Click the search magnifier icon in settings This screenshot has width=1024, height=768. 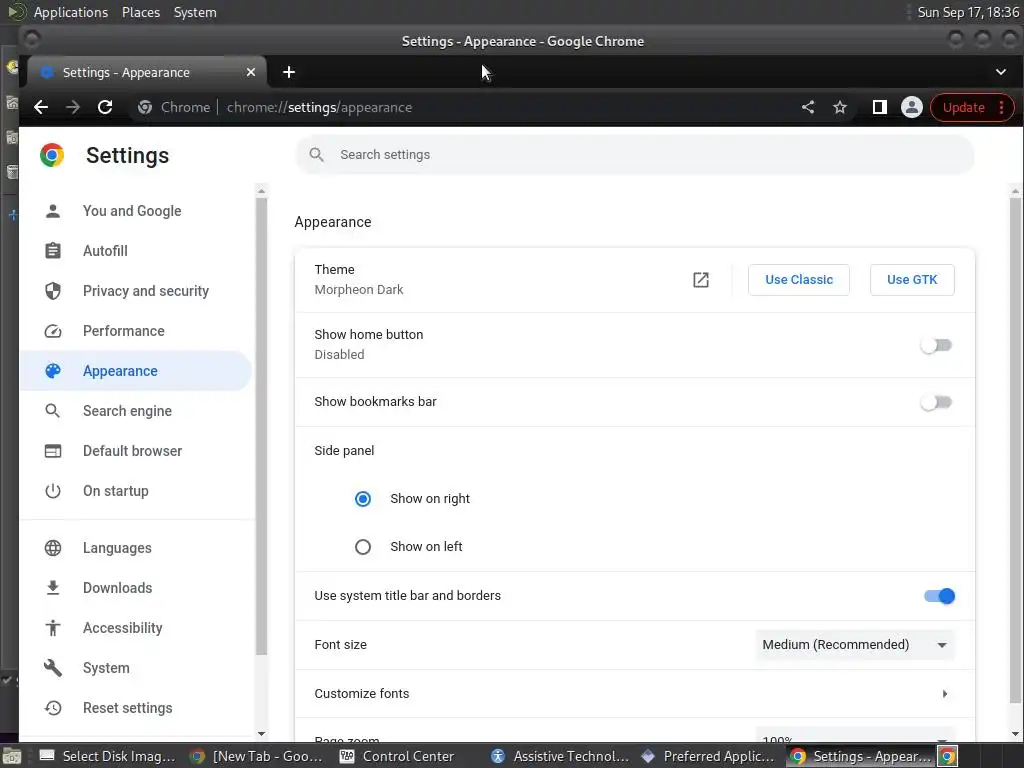point(317,155)
